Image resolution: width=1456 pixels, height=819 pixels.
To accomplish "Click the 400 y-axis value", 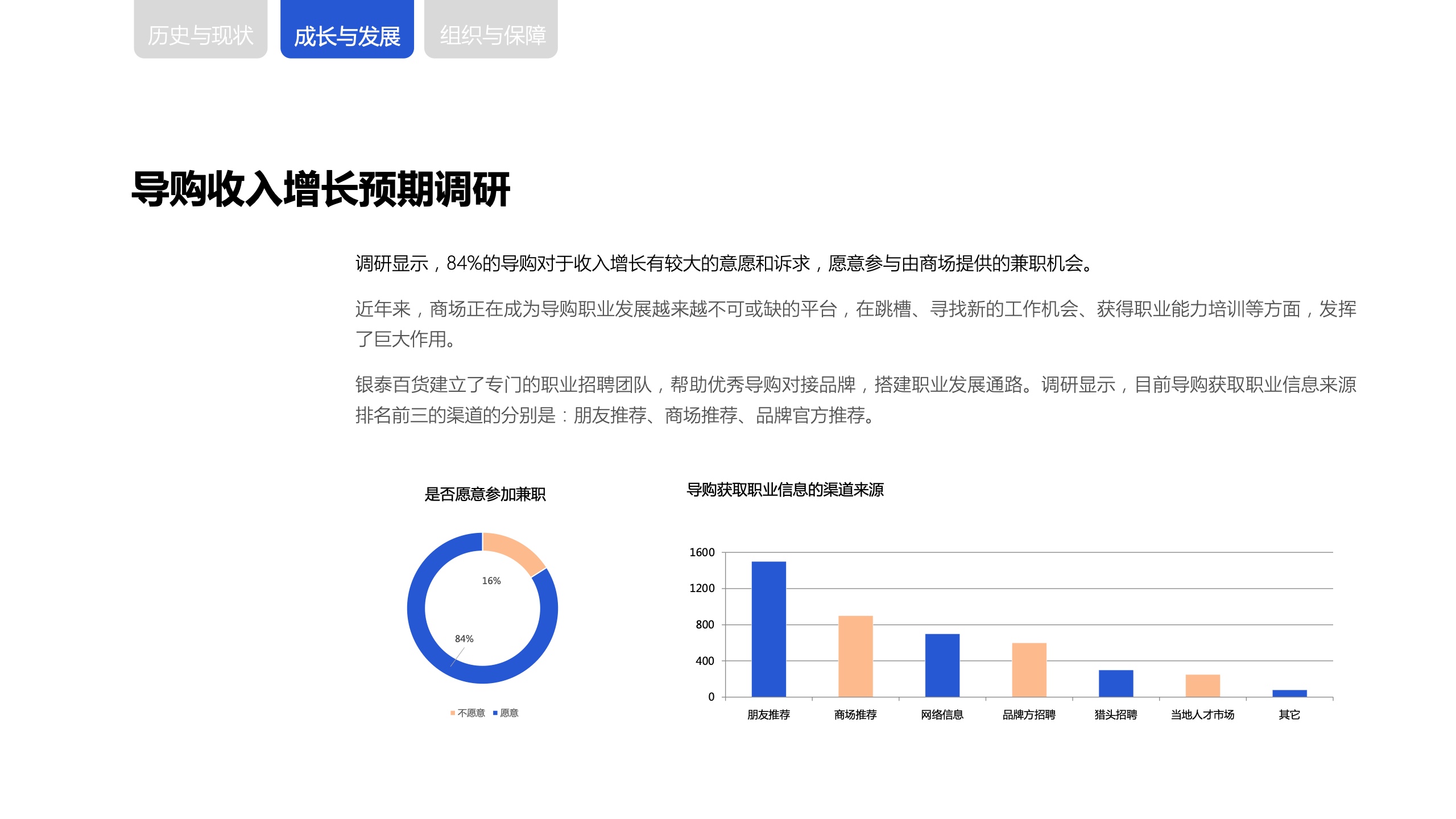I will pos(705,661).
